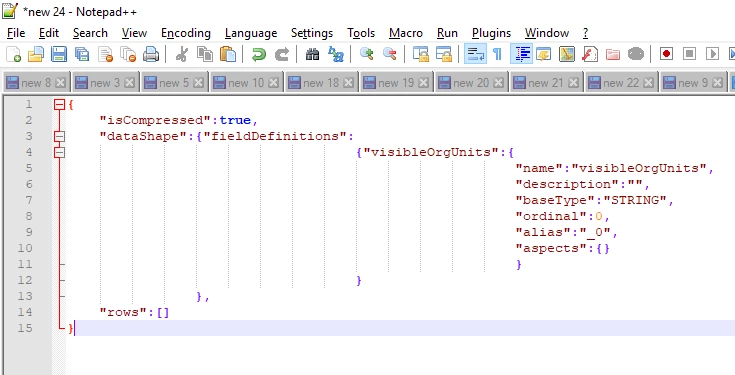The width and height of the screenshot is (735, 375).
Task: Save the current document
Action: point(59,54)
